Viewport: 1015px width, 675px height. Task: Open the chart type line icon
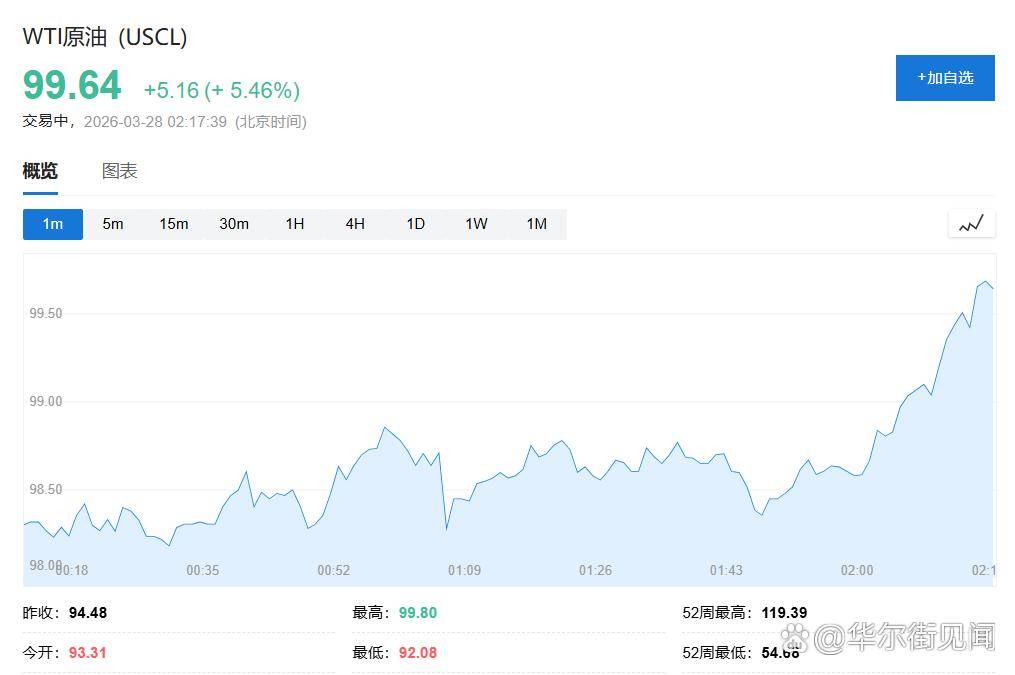[971, 224]
